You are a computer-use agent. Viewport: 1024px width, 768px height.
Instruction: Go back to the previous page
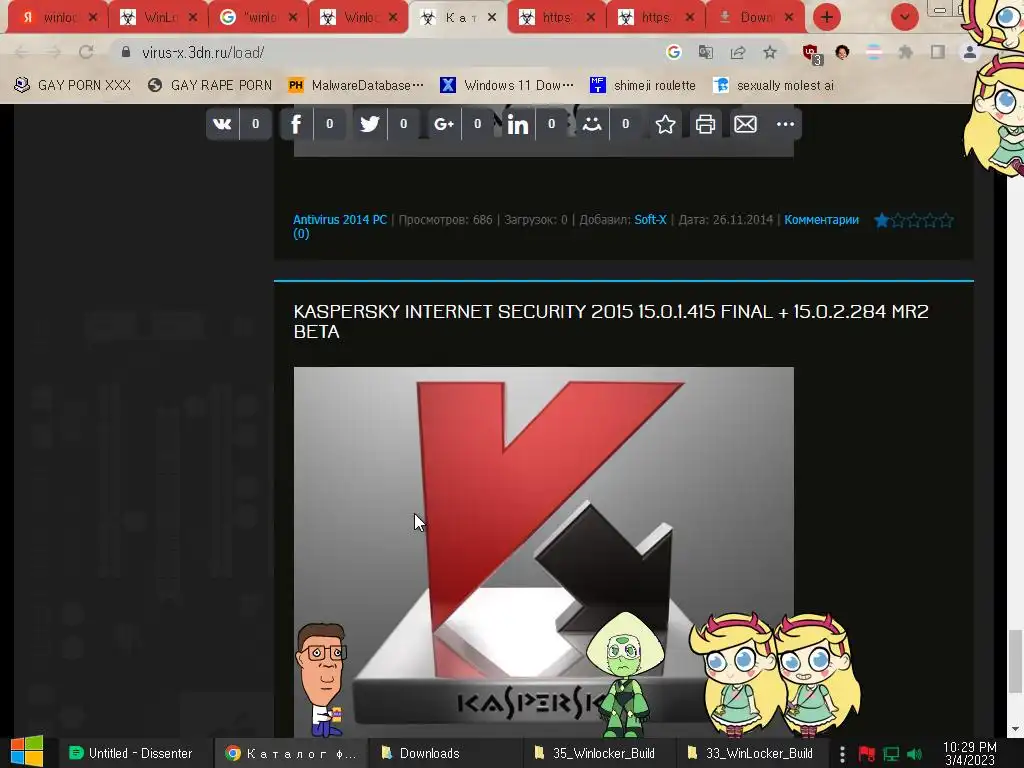click(x=21, y=52)
